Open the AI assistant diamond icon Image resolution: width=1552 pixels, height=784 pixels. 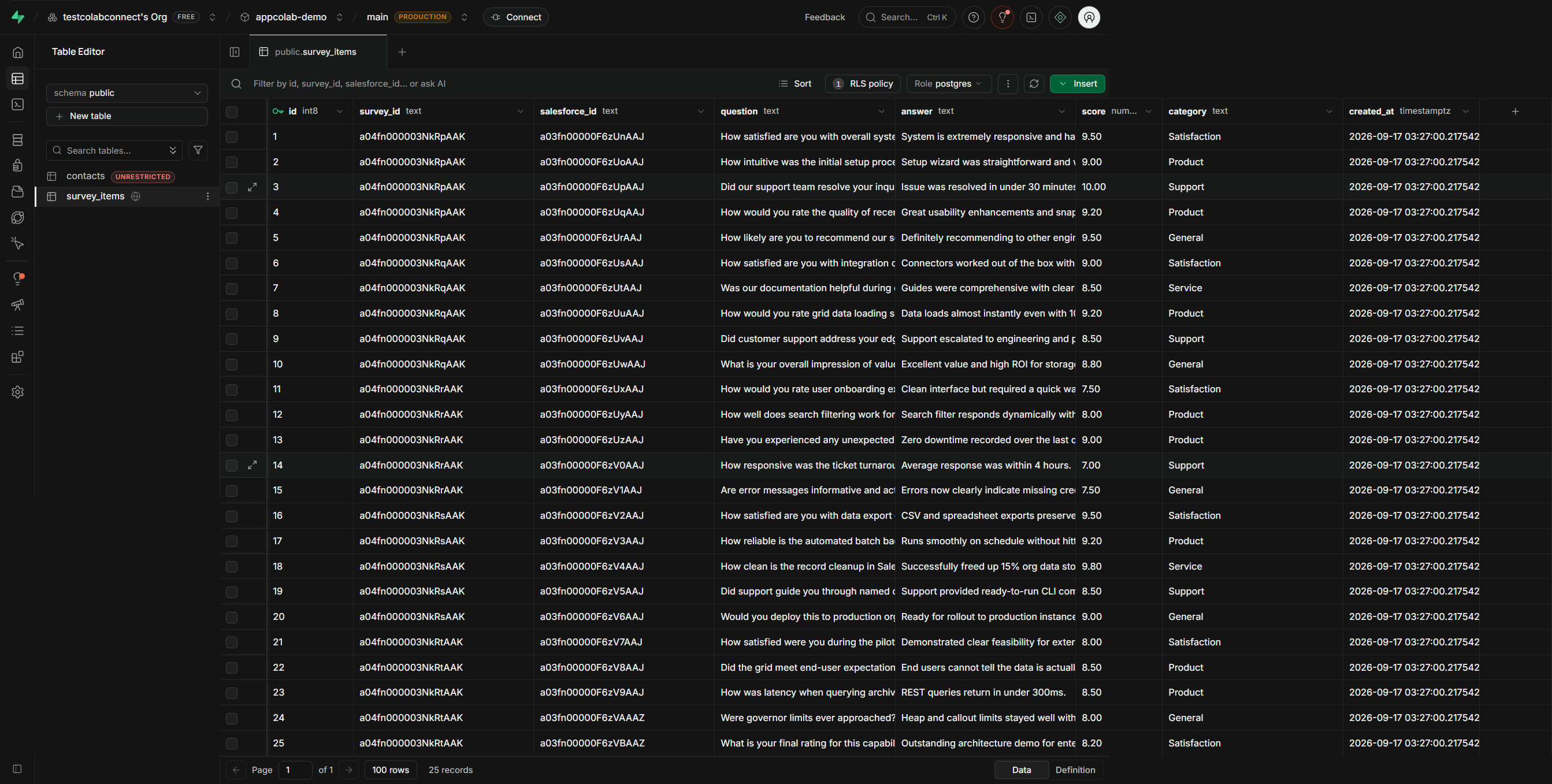click(x=1060, y=17)
